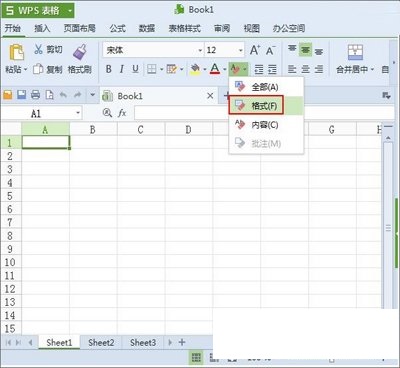400x368 pixels.
Task: Click the save floppy disk icon
Action: pyautogui.click(x=22, y=95)
